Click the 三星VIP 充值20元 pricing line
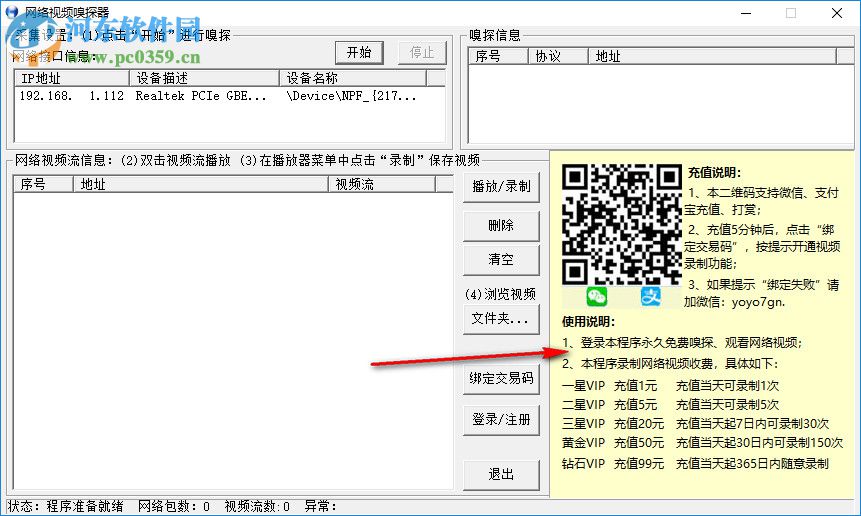Screen dimensions: 861x516 pyautogui.click(x=695, y=424)
